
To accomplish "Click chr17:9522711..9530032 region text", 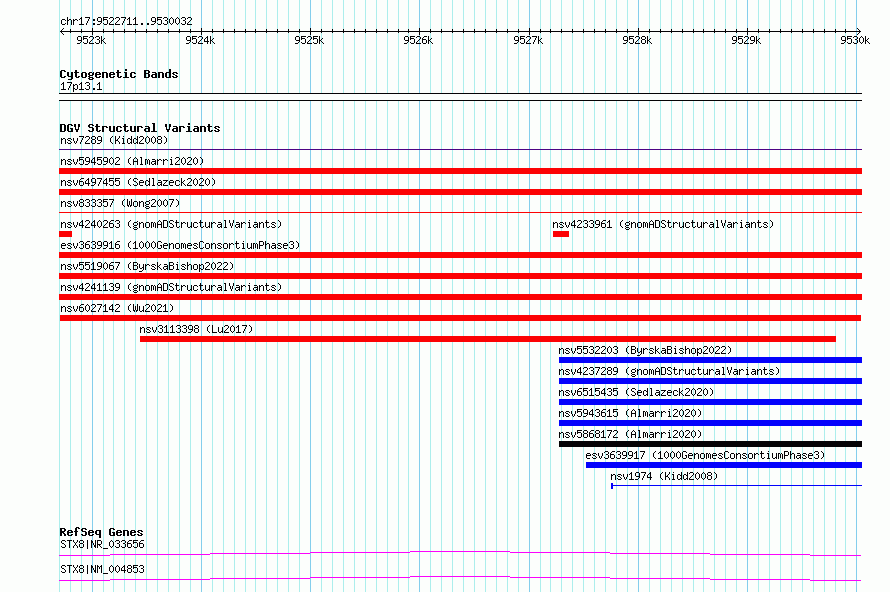I will tap(126, 22).
